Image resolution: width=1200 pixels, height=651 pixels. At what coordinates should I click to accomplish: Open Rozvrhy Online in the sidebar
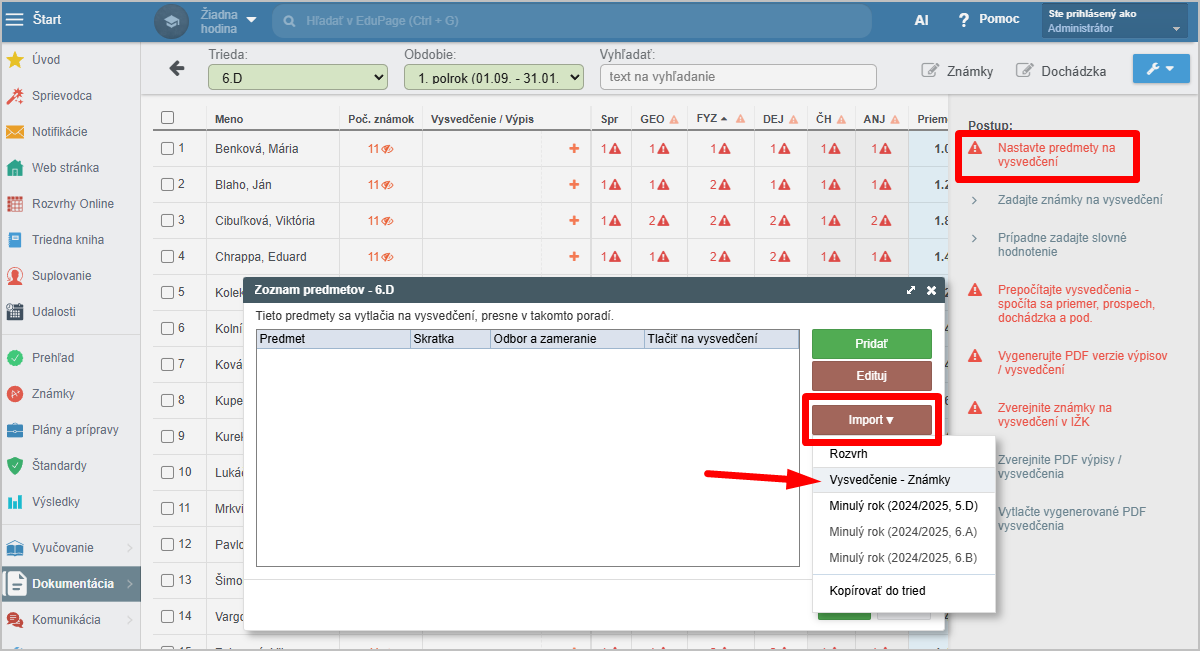[72, 204]
